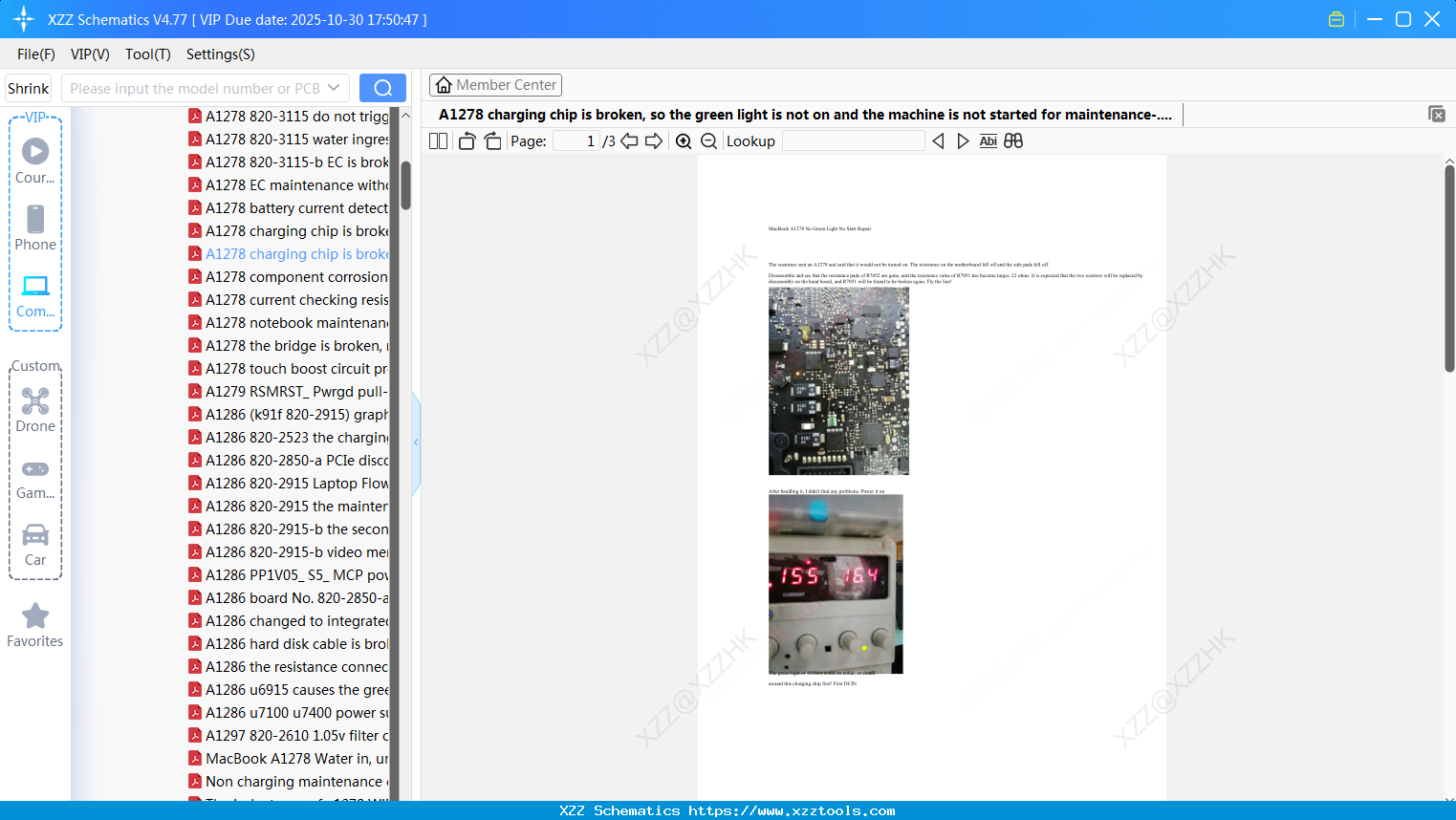Expand the model number search dropdown arrow
The height and width of the screenshot is (820, 1456).
click(x=334, y=88)
